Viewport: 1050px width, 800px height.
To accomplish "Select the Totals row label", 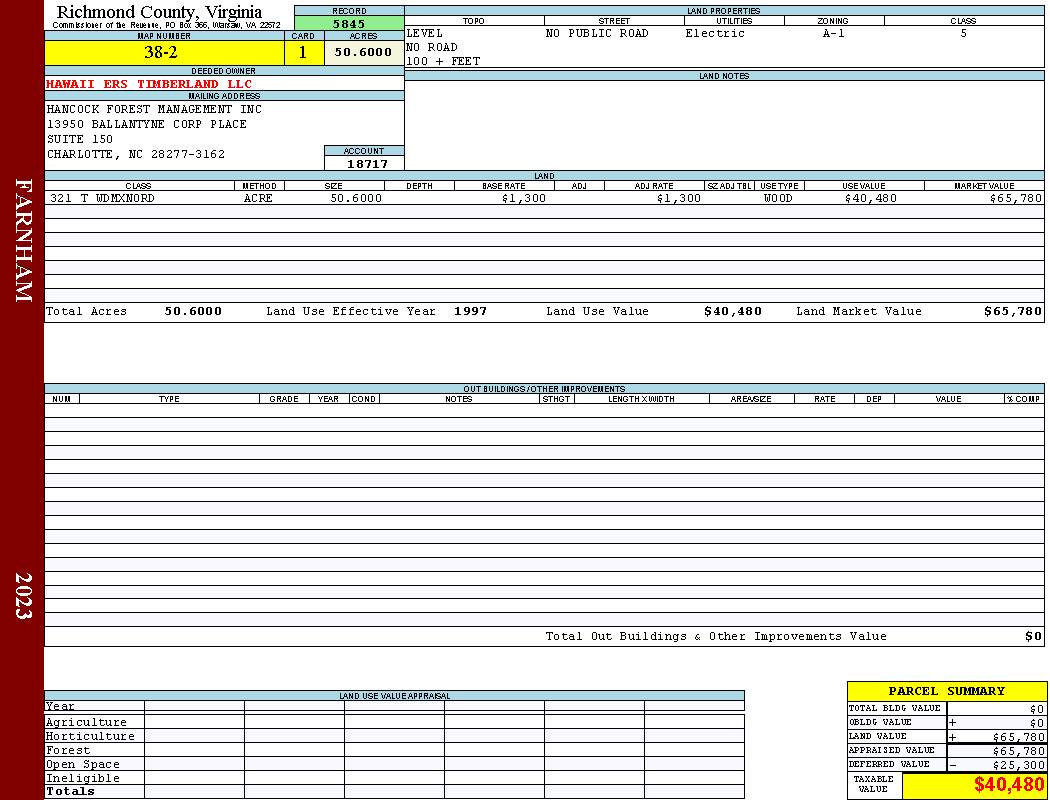I will (x=70, y=791).
